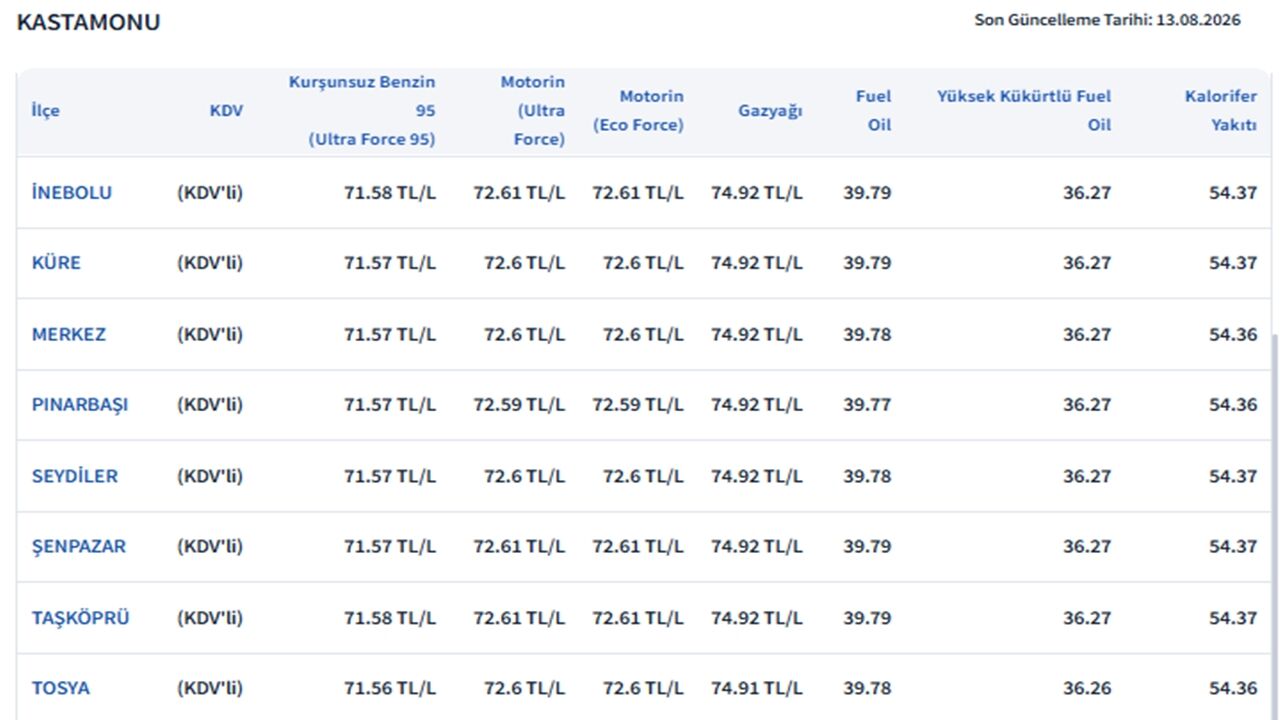Open the PINARBAŞI district link
Screen dimensions: 1280x720
point(80,405)
